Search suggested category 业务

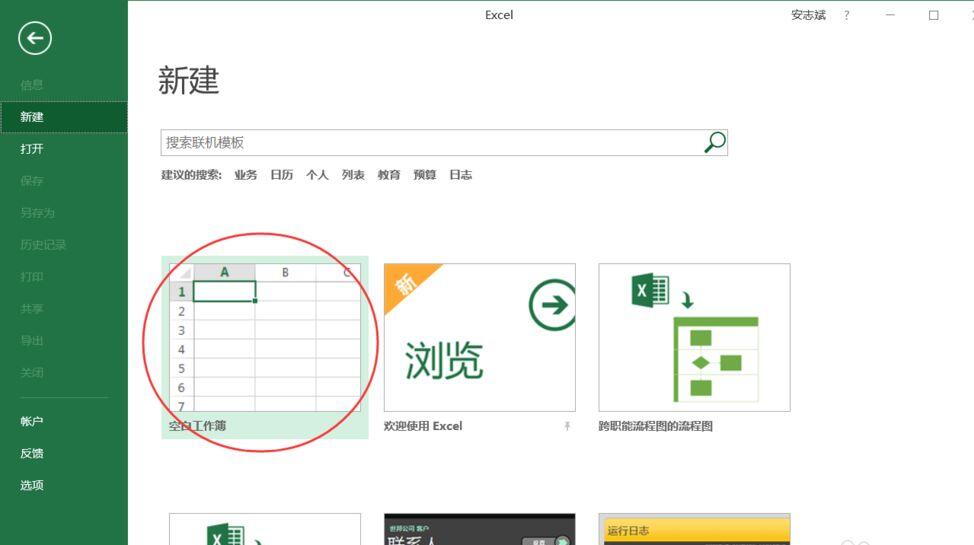(x=245, y=175)
